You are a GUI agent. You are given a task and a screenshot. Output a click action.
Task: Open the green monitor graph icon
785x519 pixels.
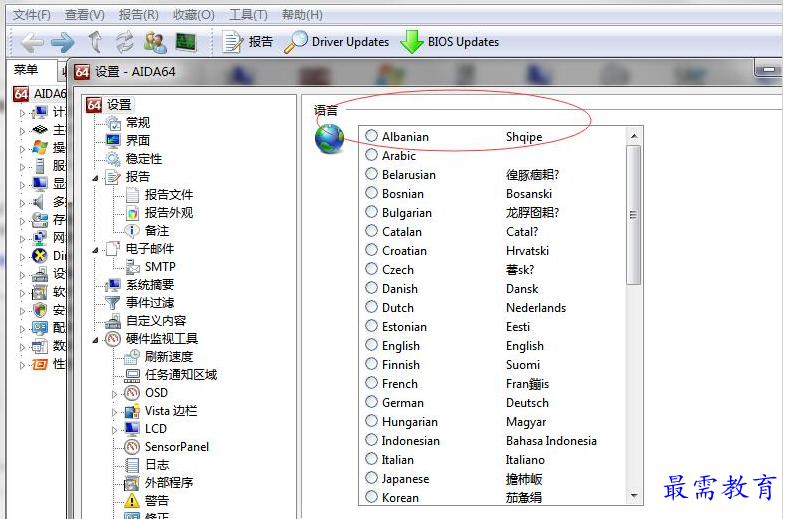pyautogui.click(x=186, y=42)
